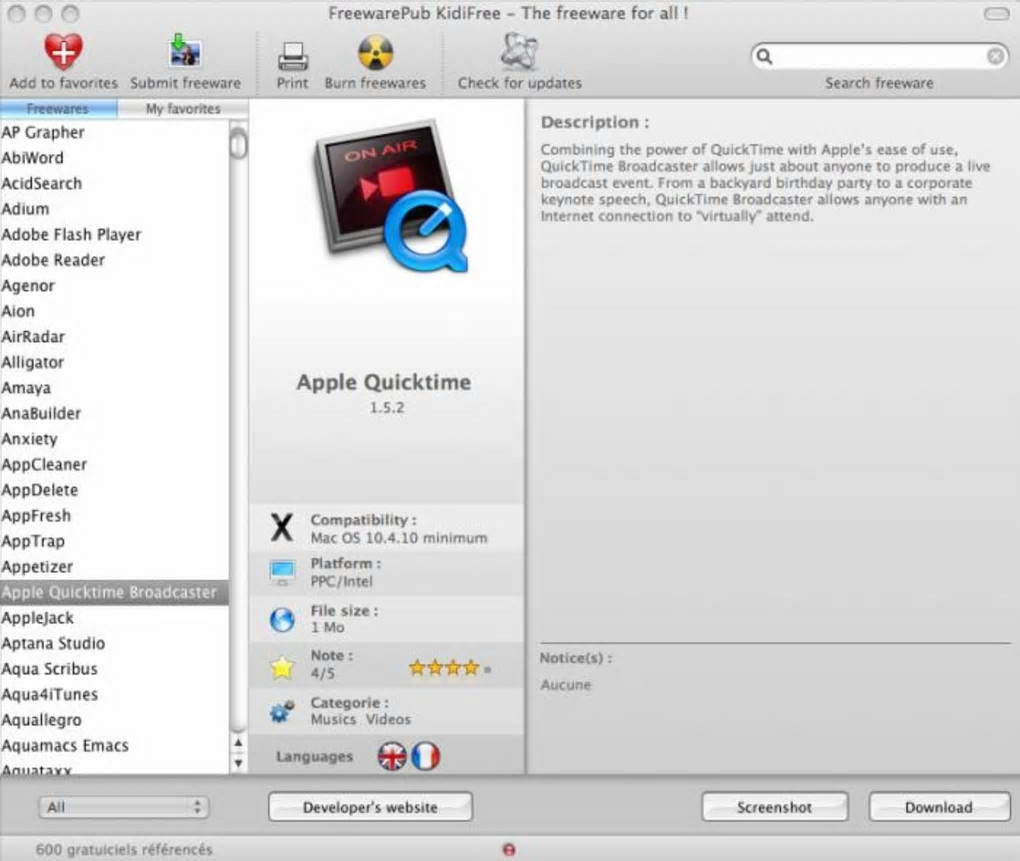The image size is (1020, 861).
Task: Select AppDelete in the freeware list
Action: 114,490
